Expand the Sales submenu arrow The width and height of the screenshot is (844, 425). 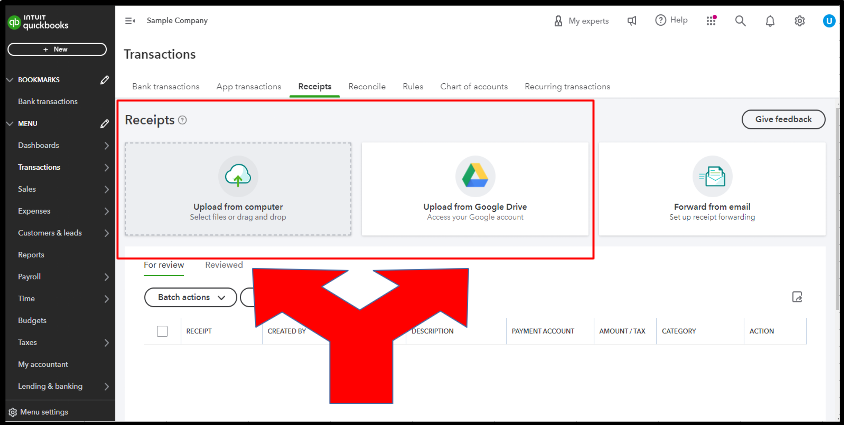click(x=107, y=189)
